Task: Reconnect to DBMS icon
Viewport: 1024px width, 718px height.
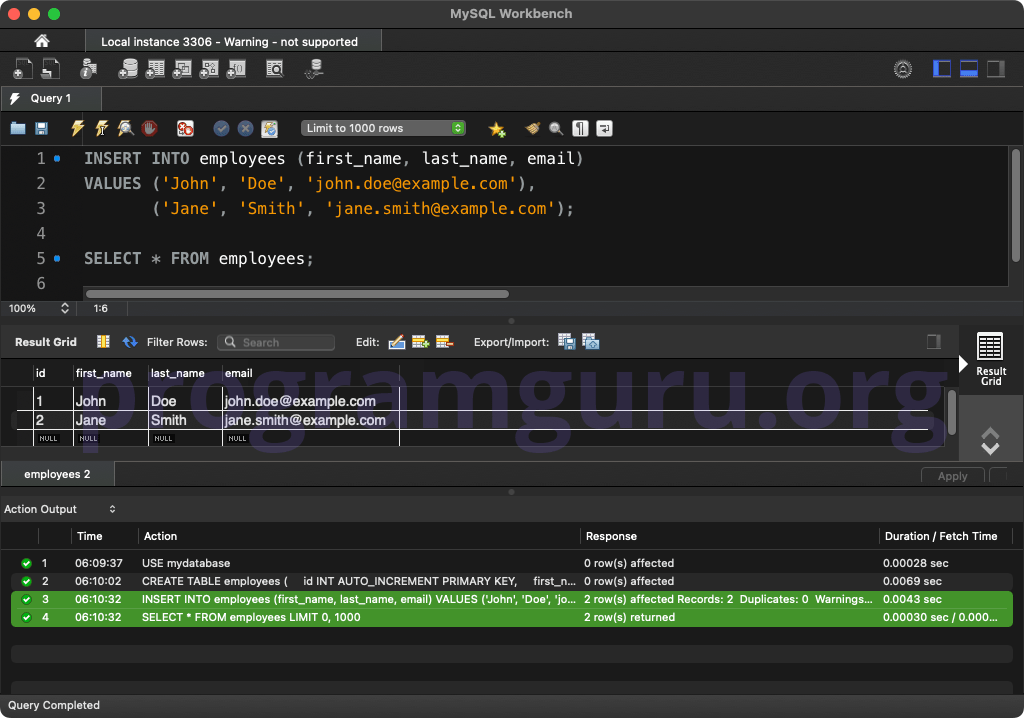Action: point(314,69)
